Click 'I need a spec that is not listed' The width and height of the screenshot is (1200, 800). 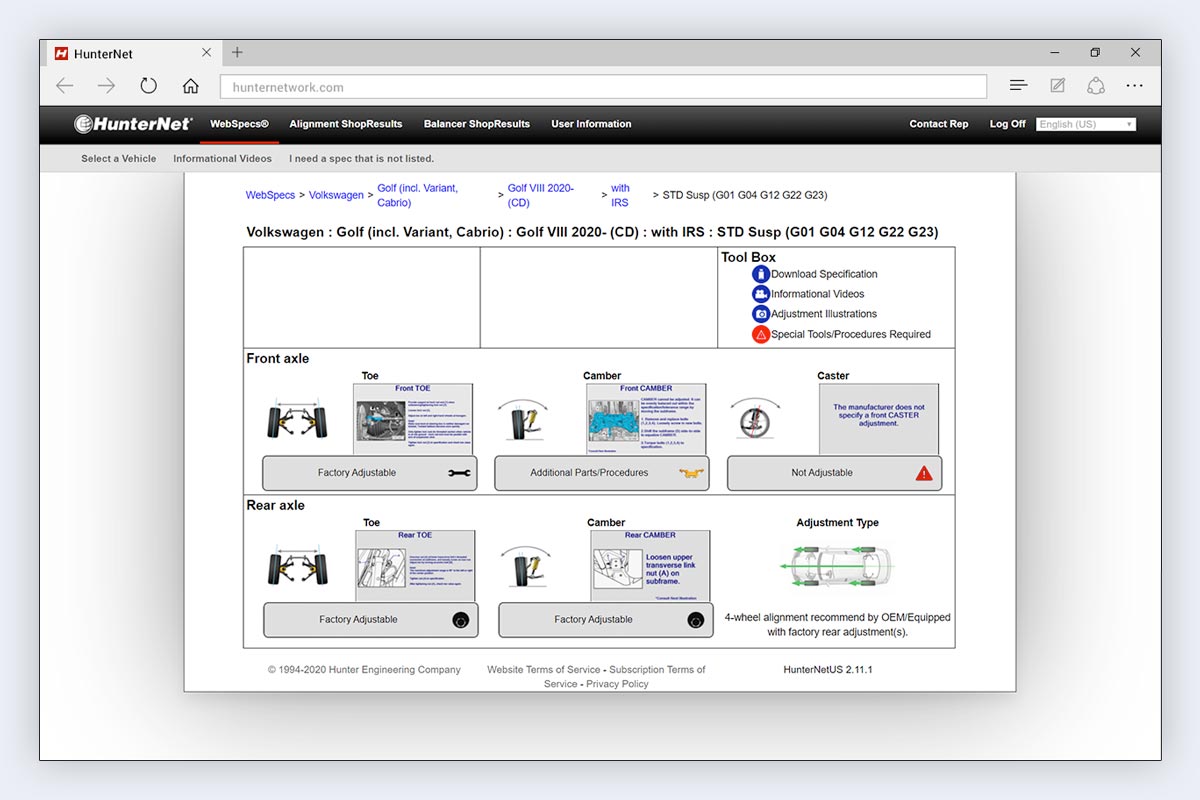(x=362, y=158)
